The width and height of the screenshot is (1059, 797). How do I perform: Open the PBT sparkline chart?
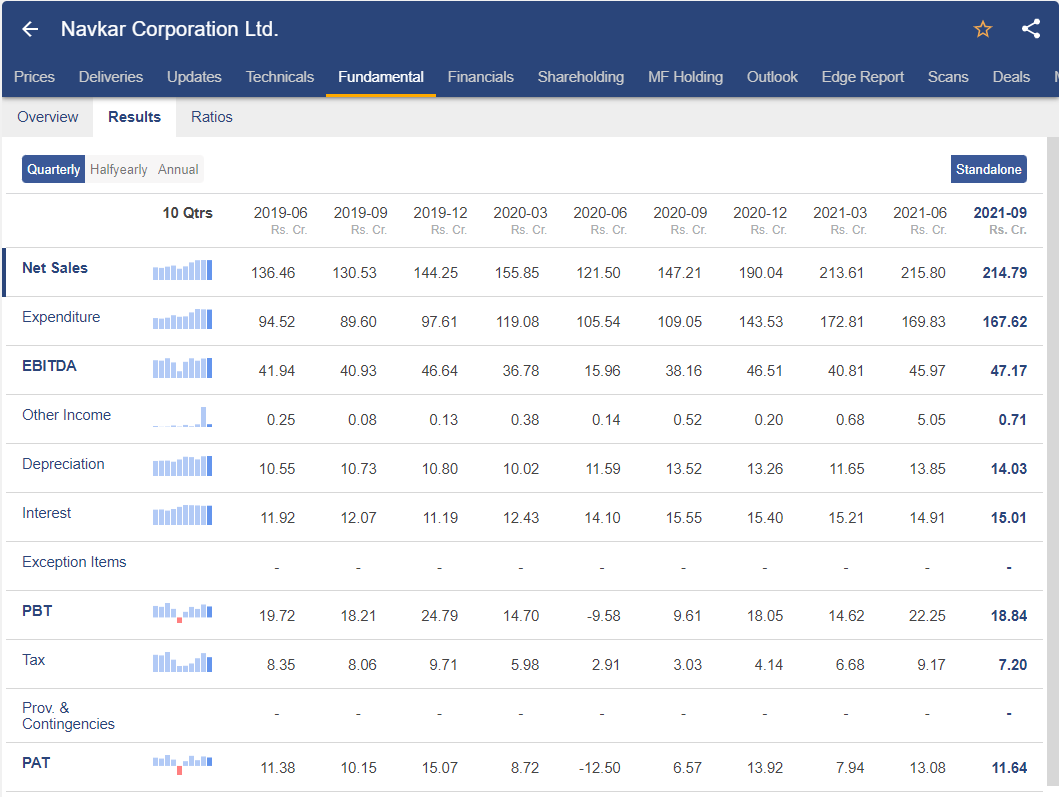pyautogui.click(x=182, y=613)
